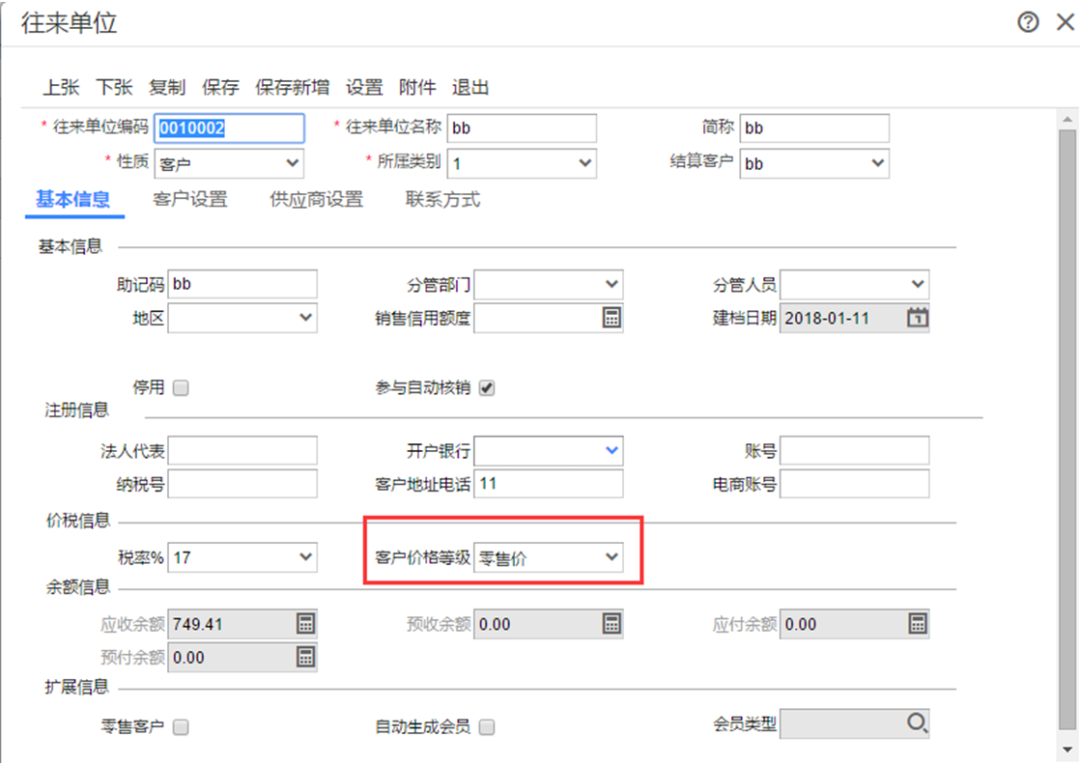Click 上张 to go to previous record

pos(61,87)
